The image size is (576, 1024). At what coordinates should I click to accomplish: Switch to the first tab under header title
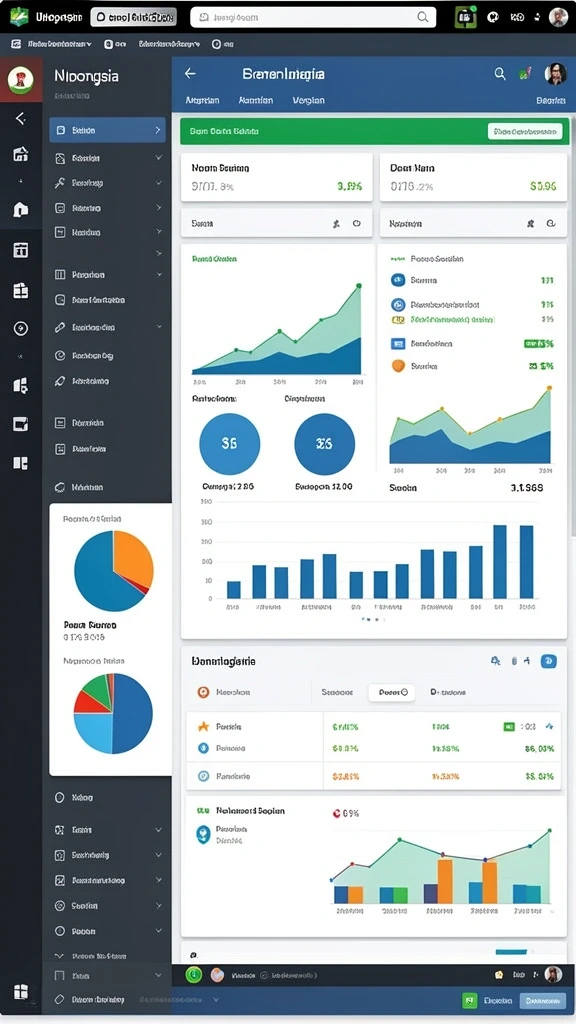pyautogui.click(x=202, y=101)
